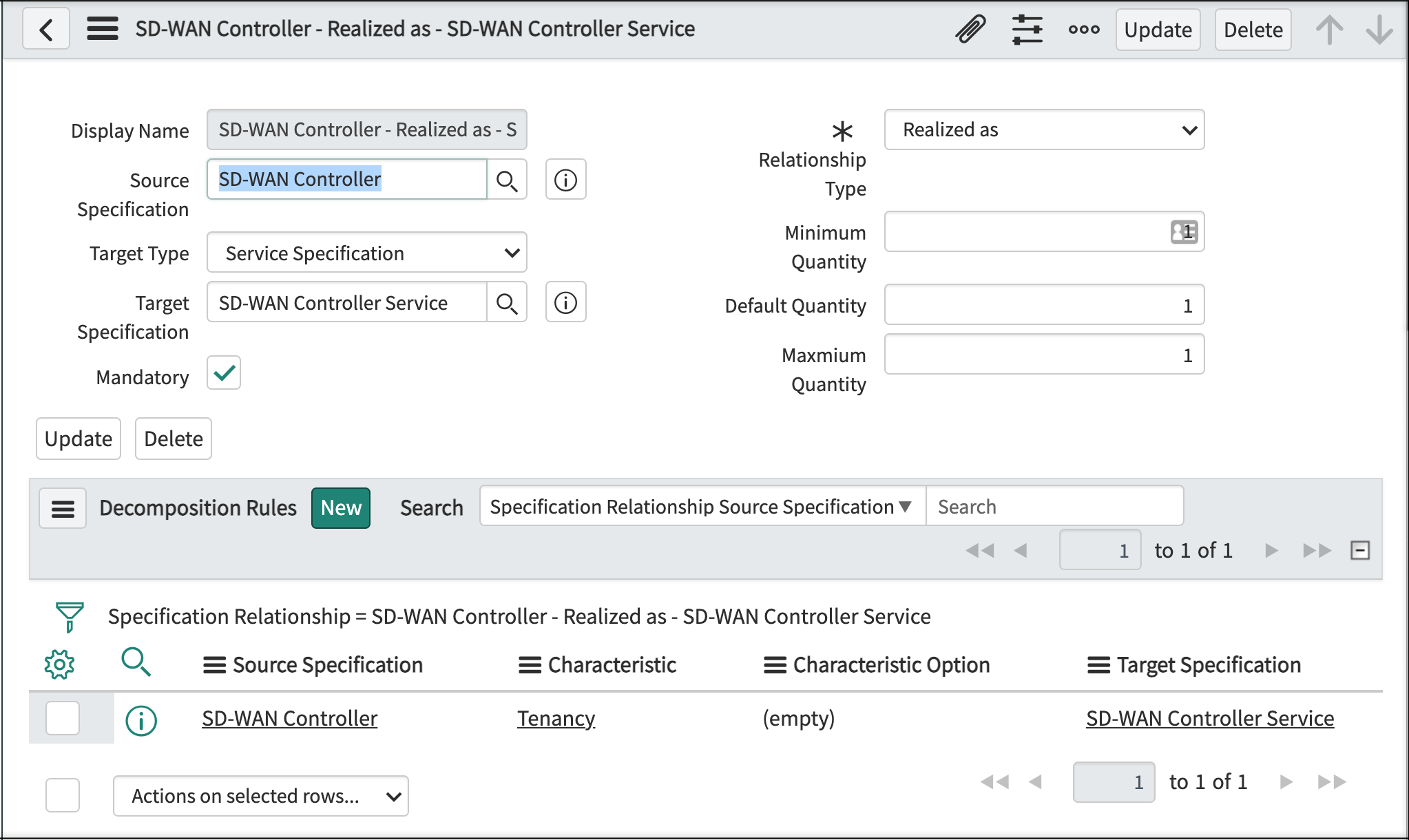The height and width of the screenshot is (840, 1409).
Task: Create a New decomposition rule
Action: (341, 508)
